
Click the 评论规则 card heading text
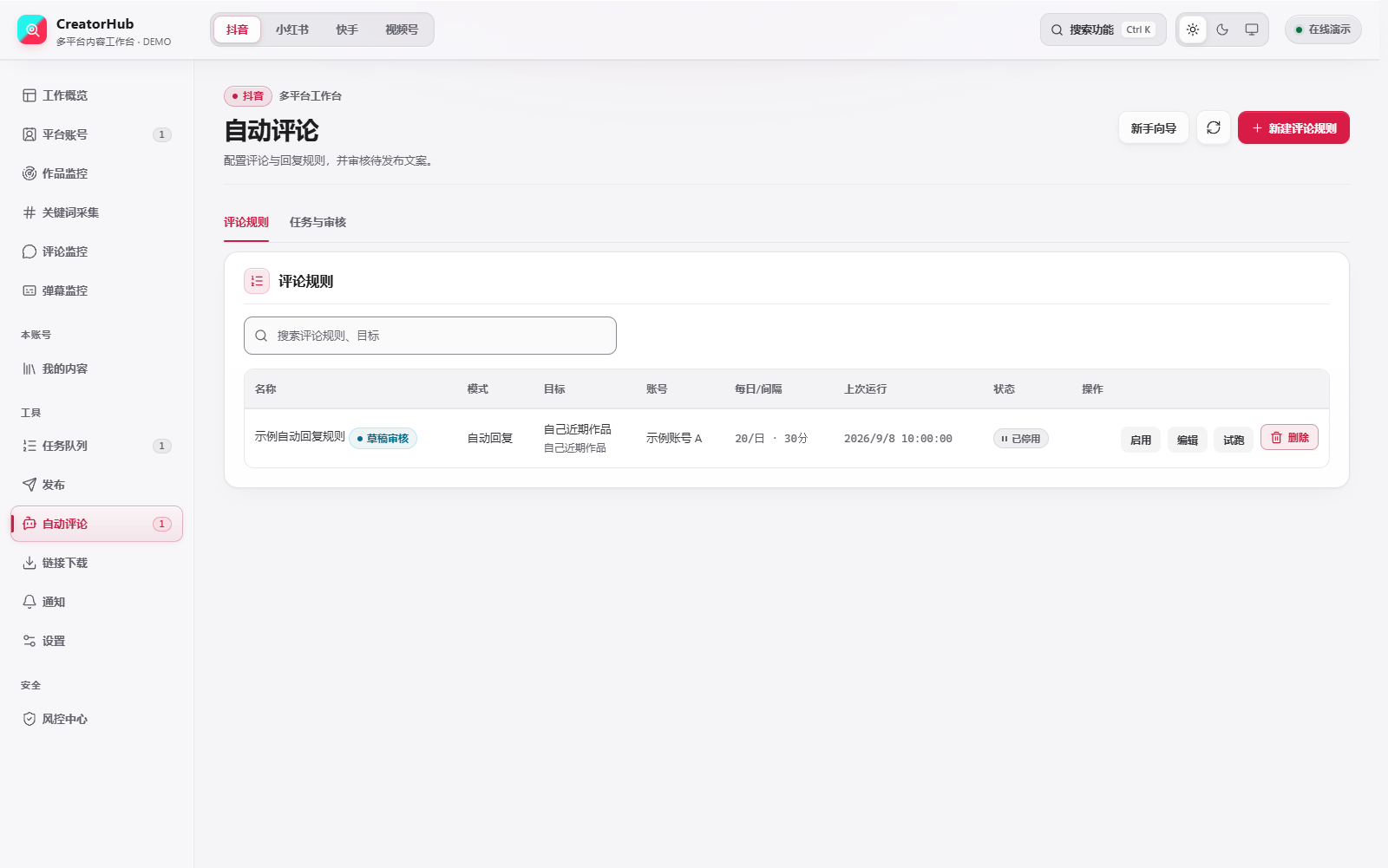[305, 281]
